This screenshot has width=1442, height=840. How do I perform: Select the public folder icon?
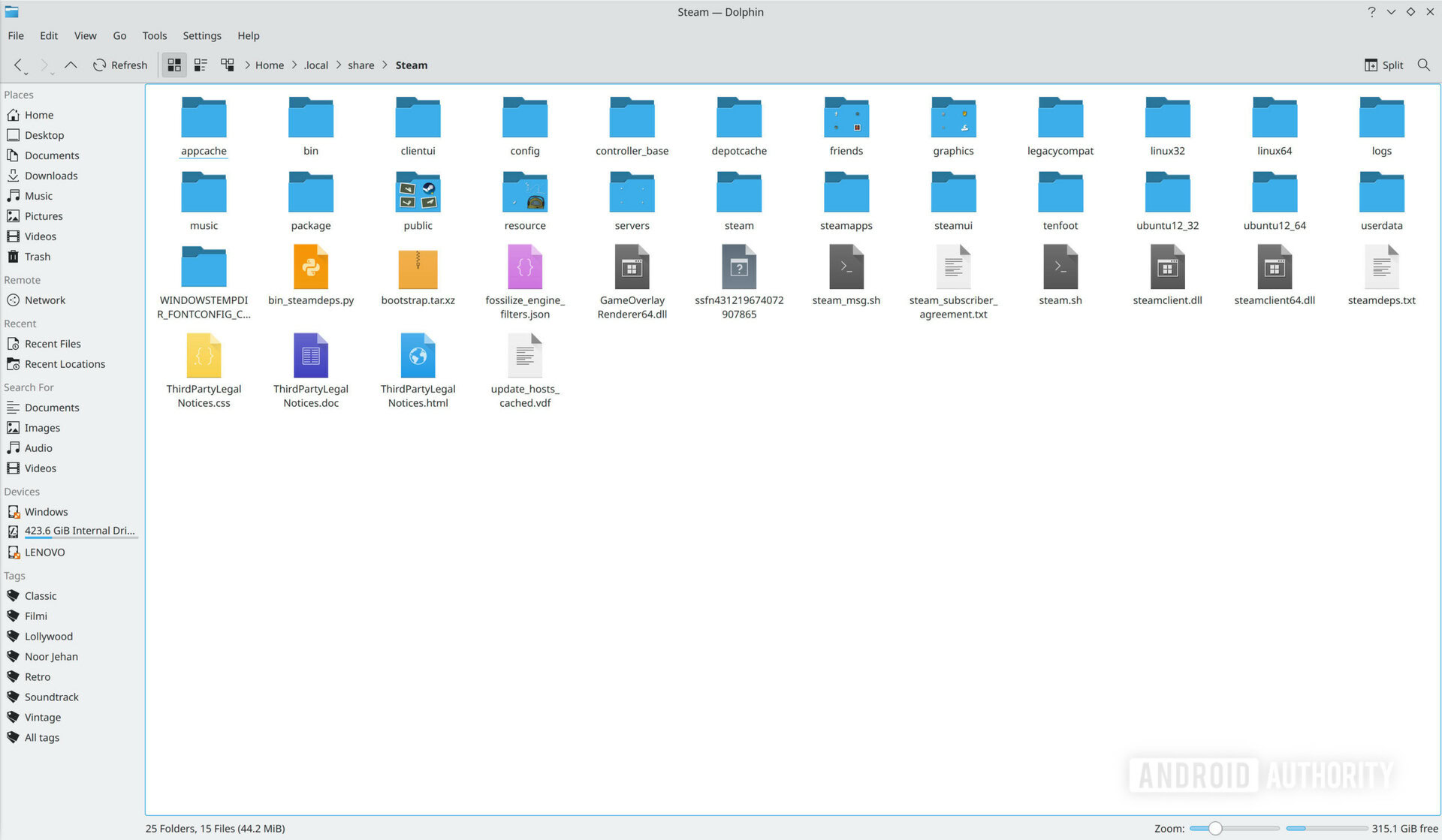(418, 192)
